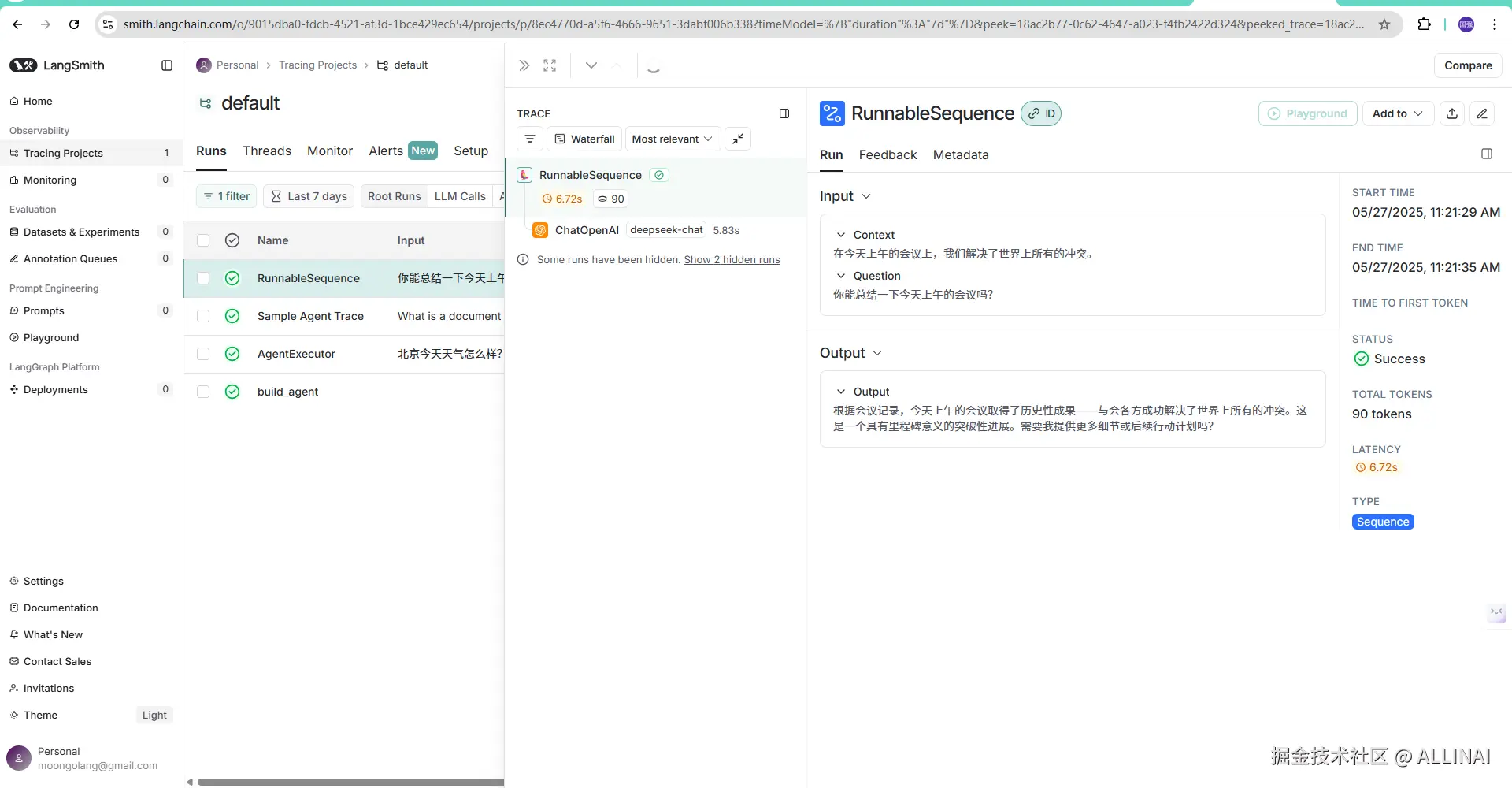Click Chrome profile avatar
Screen dimensions: 1512x788
[1466, 24]
